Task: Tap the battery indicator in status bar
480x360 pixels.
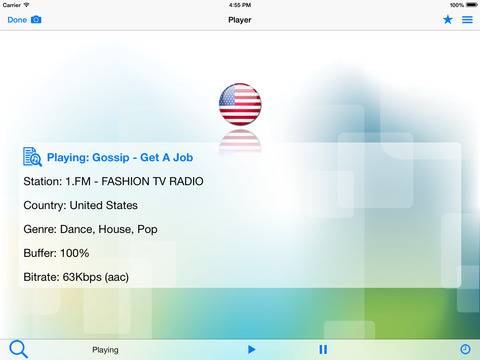Action: [x=472, y=5]
